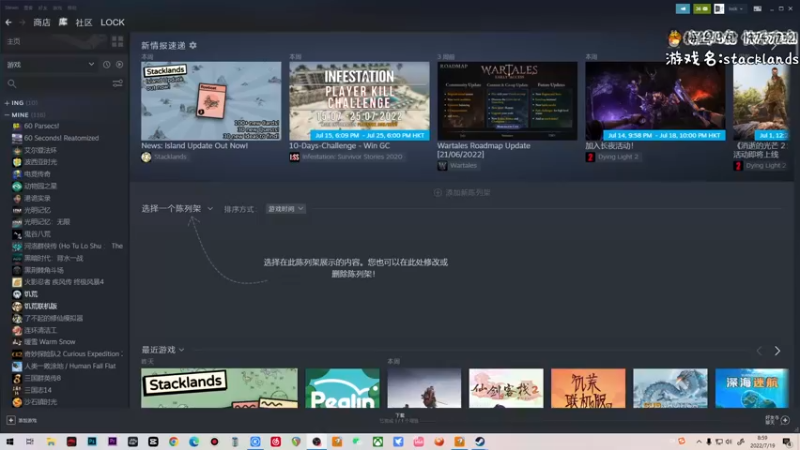Screen dimensions: 800x450
Task: Open Microsoft Edge from taskbar
Action: (194, 442)
